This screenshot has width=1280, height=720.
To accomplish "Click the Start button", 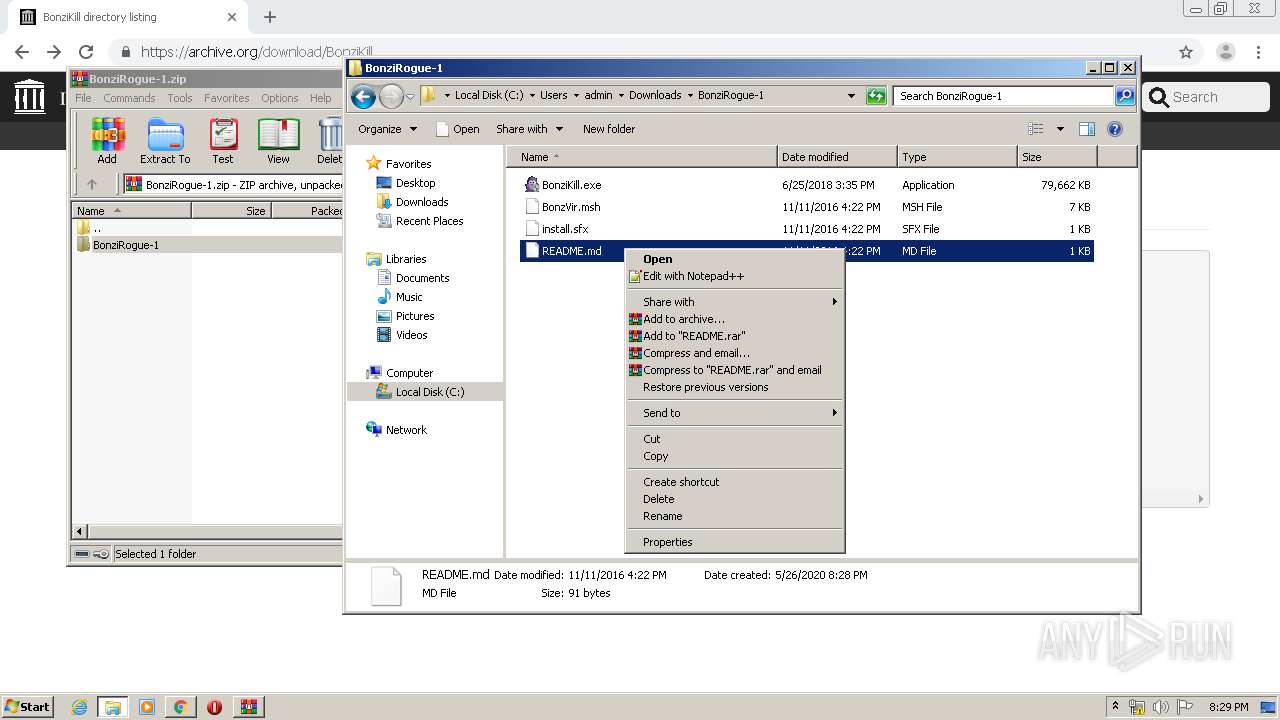I will coord(28,707).
